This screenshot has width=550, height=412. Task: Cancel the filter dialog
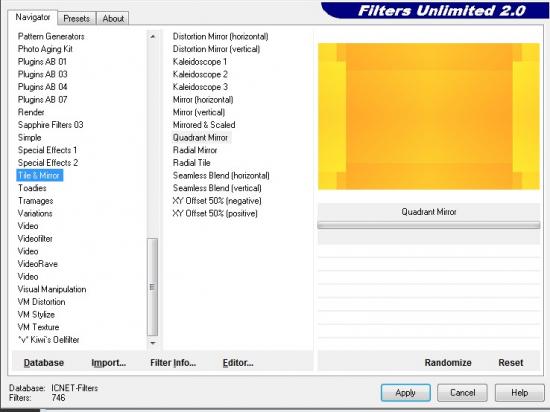[x=462, y=393]
